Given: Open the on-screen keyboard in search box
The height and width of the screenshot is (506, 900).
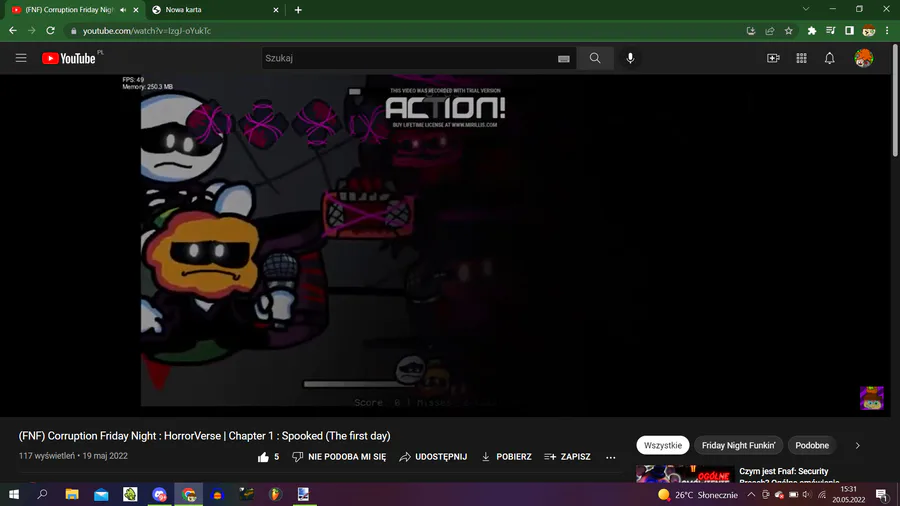Looking at the screenshot, I should 564,59.
